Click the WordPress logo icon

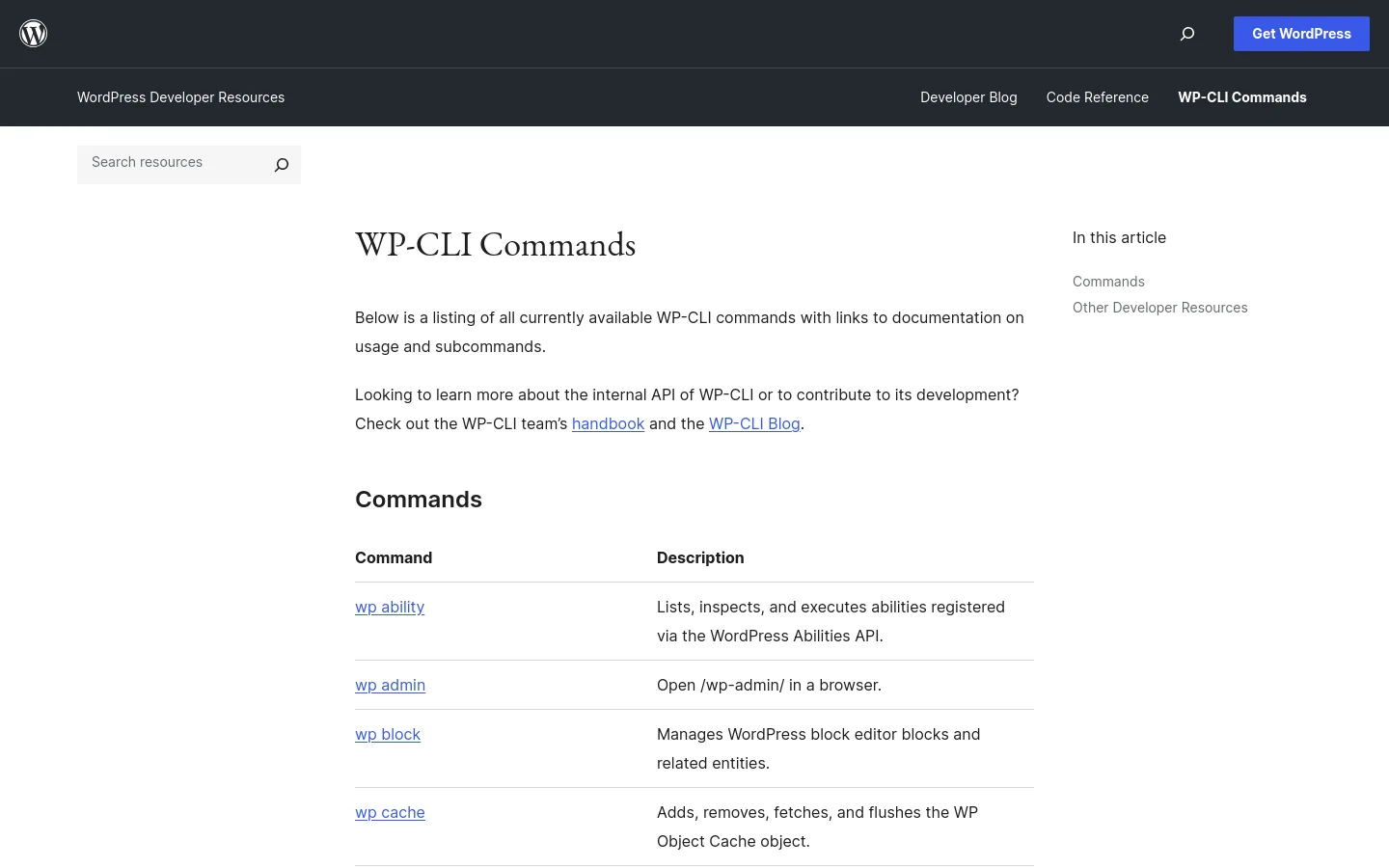point(34,34)
